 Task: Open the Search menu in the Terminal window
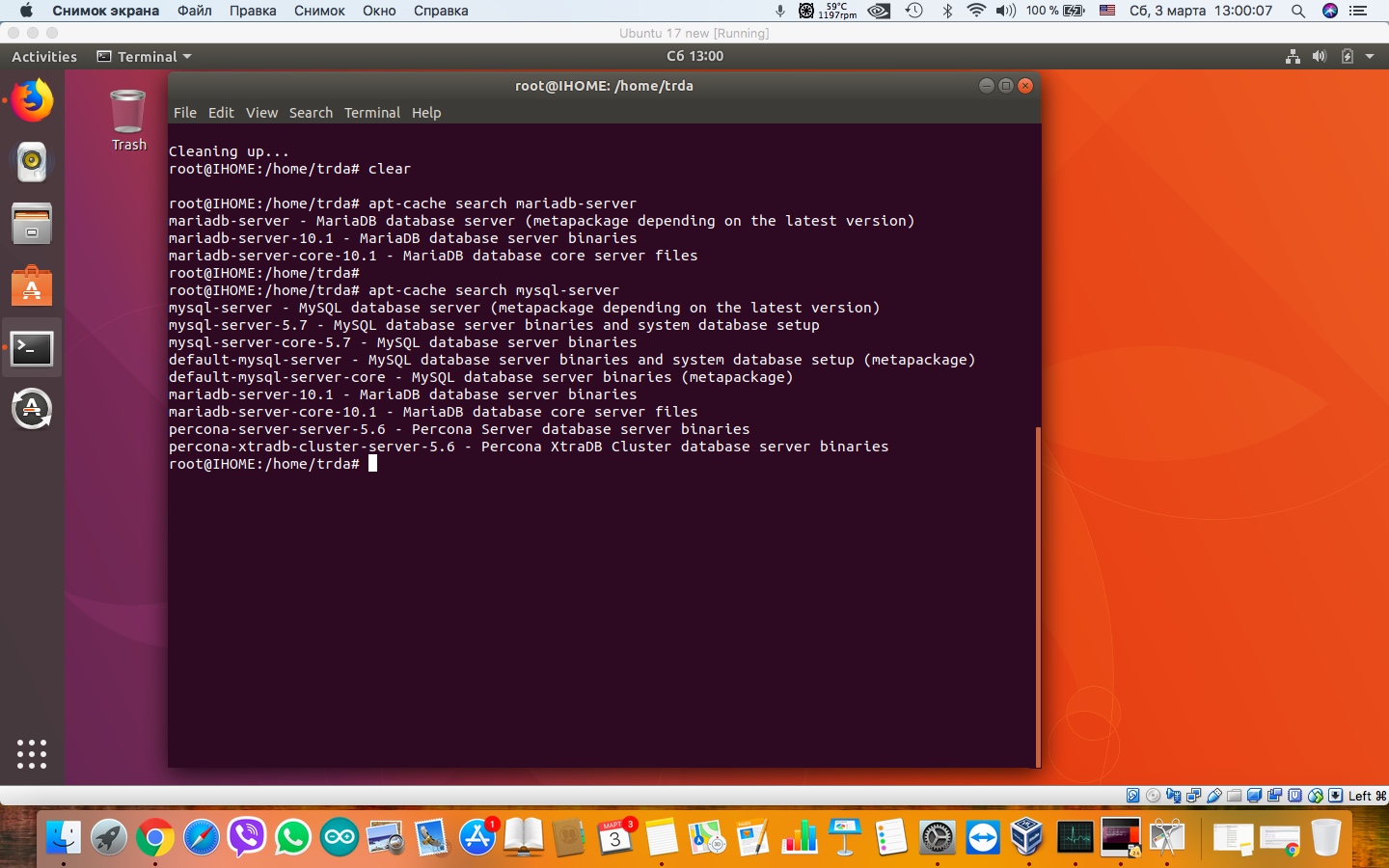pos(311,113)
